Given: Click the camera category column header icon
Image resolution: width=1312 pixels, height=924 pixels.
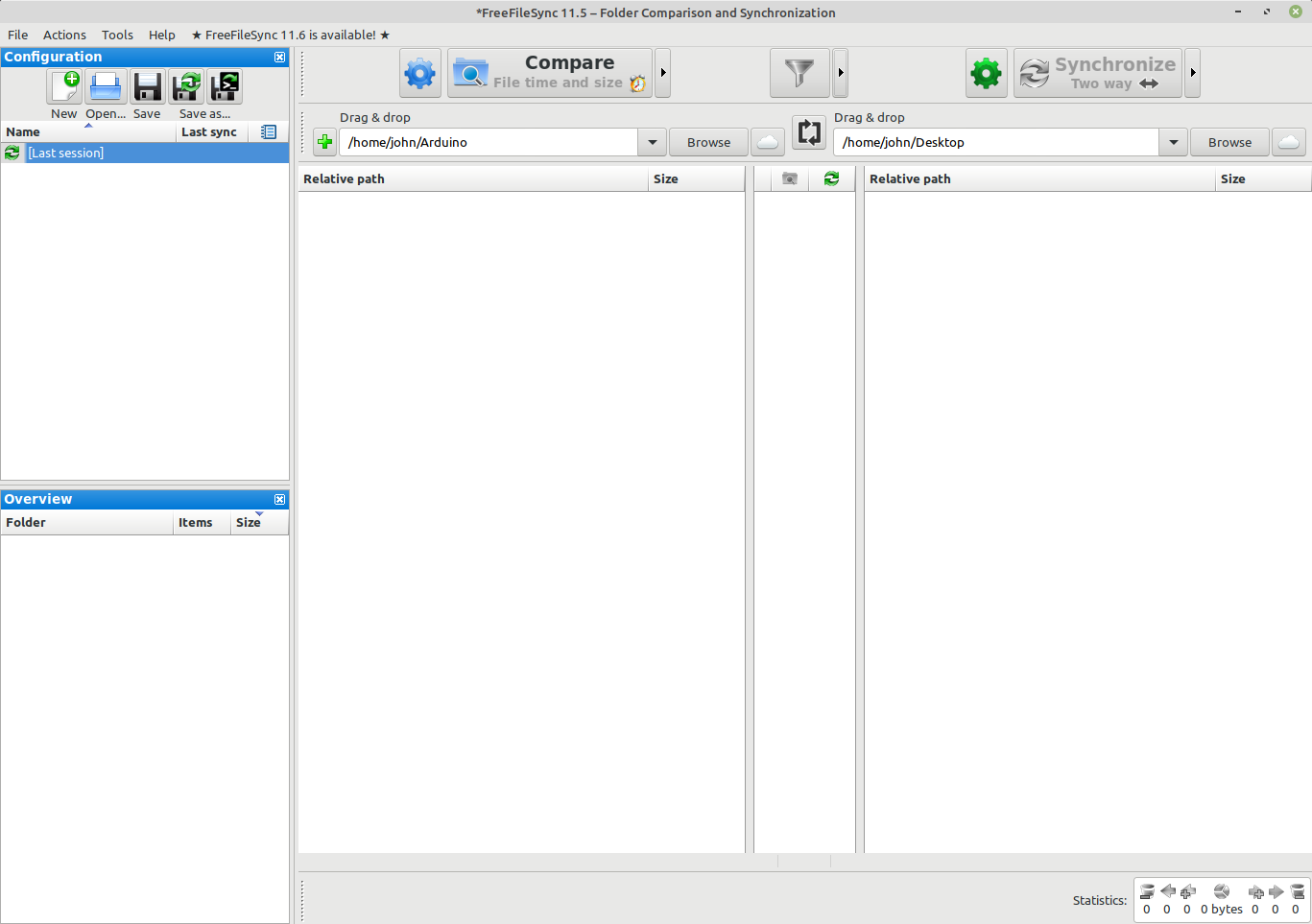Looking at the screenshot, I should pyautogui.click(x=790, y=178).
